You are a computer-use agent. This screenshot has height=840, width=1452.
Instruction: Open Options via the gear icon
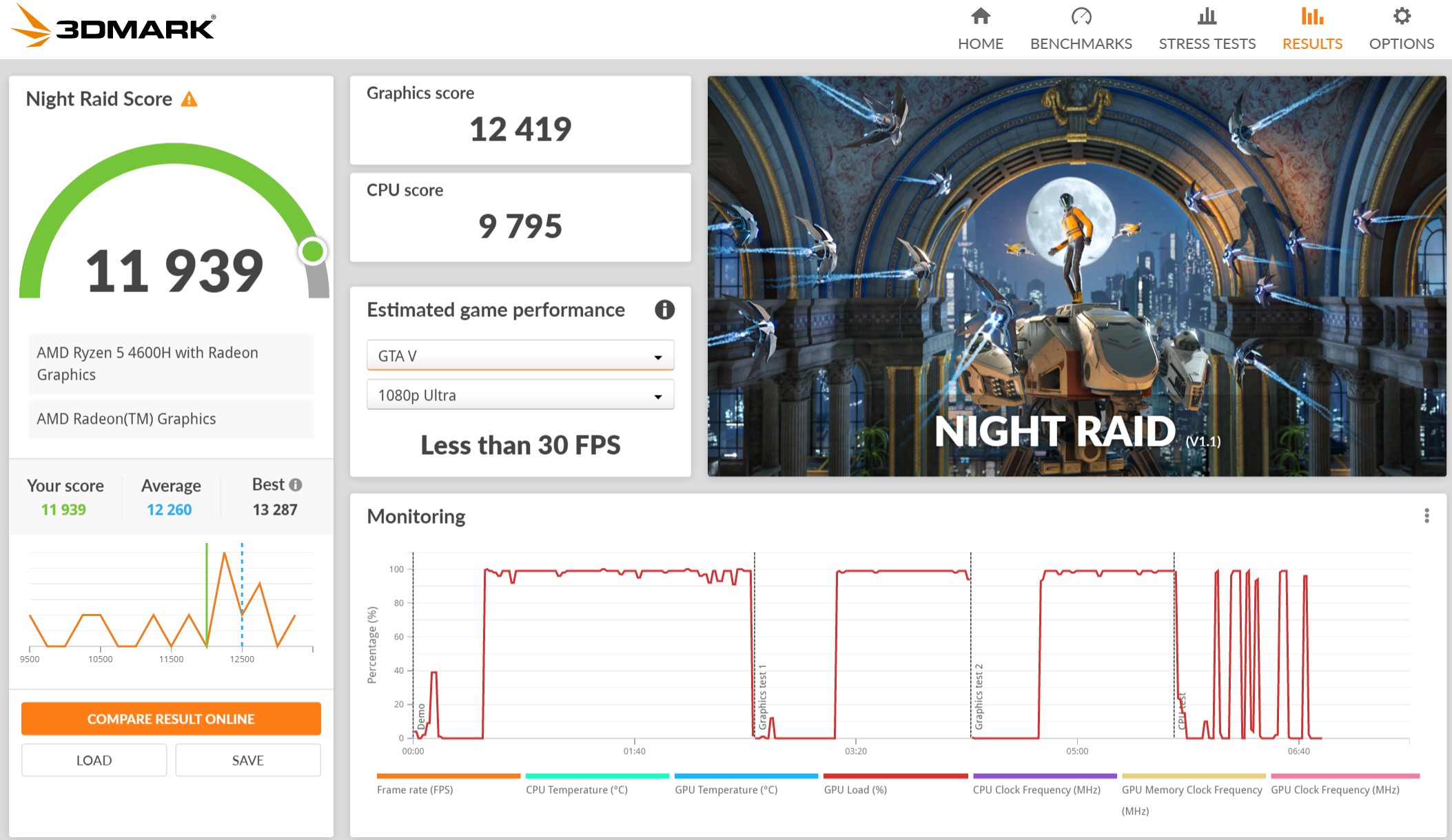pyautogui.click(x=1401, y=16)
